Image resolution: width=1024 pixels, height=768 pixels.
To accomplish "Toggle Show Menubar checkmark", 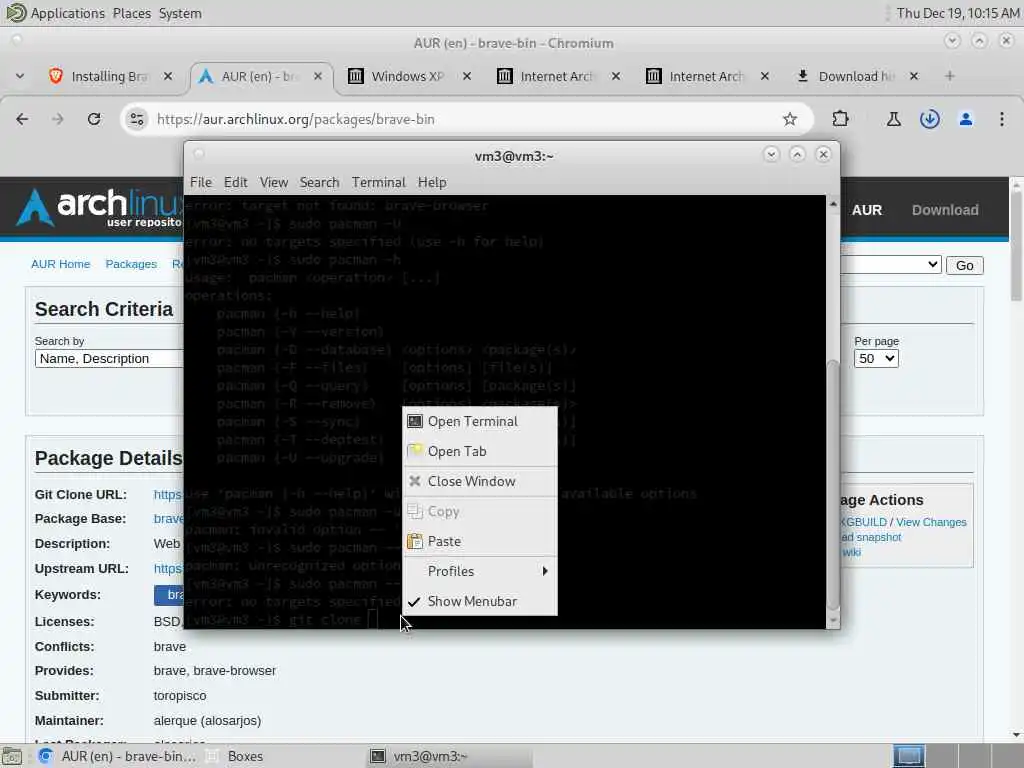I will tap(415, 601).
